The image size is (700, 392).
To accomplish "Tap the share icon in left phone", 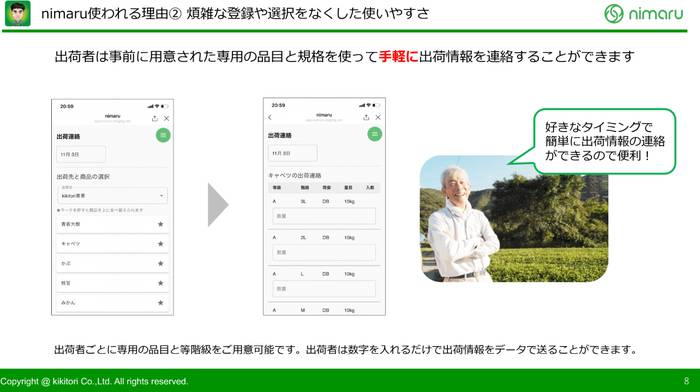I will tap(154, 118).
